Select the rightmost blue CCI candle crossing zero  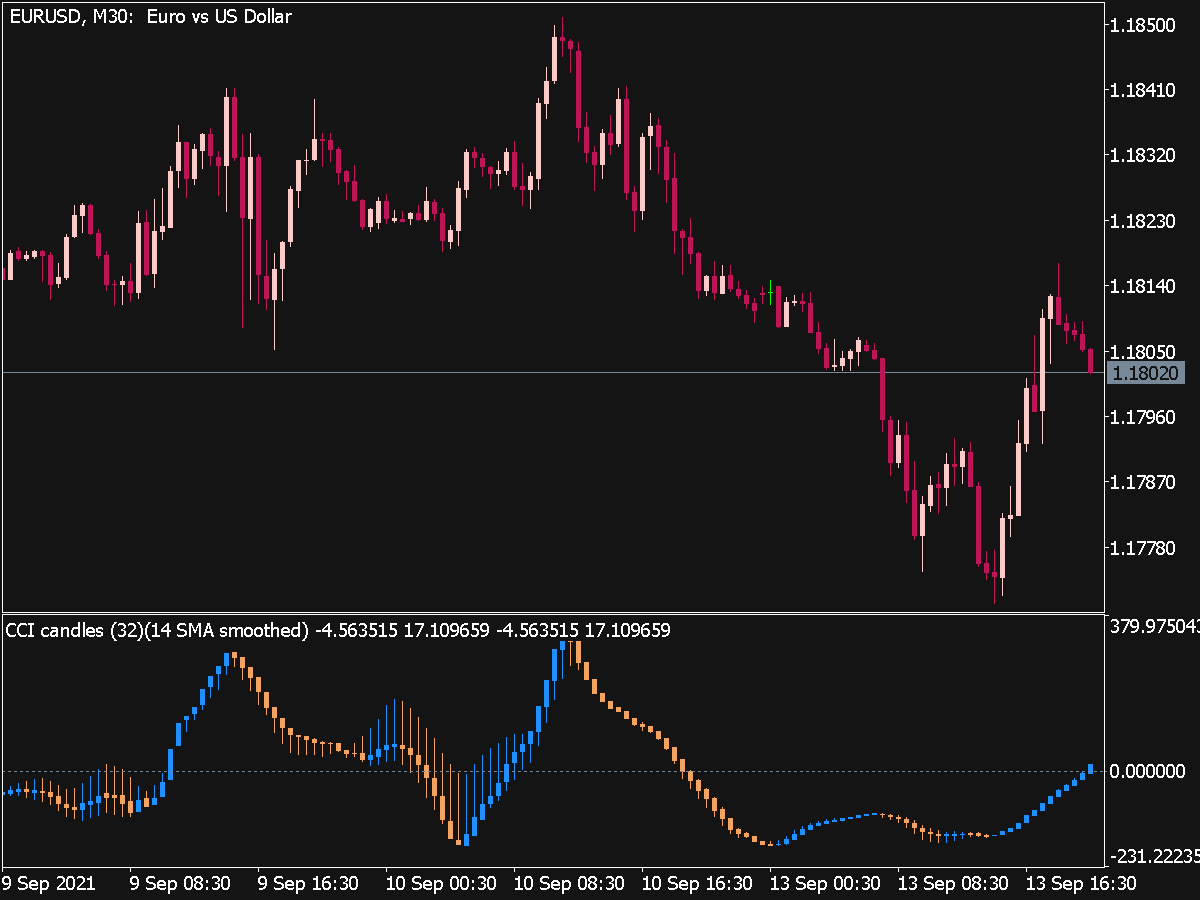[1090, 770]
